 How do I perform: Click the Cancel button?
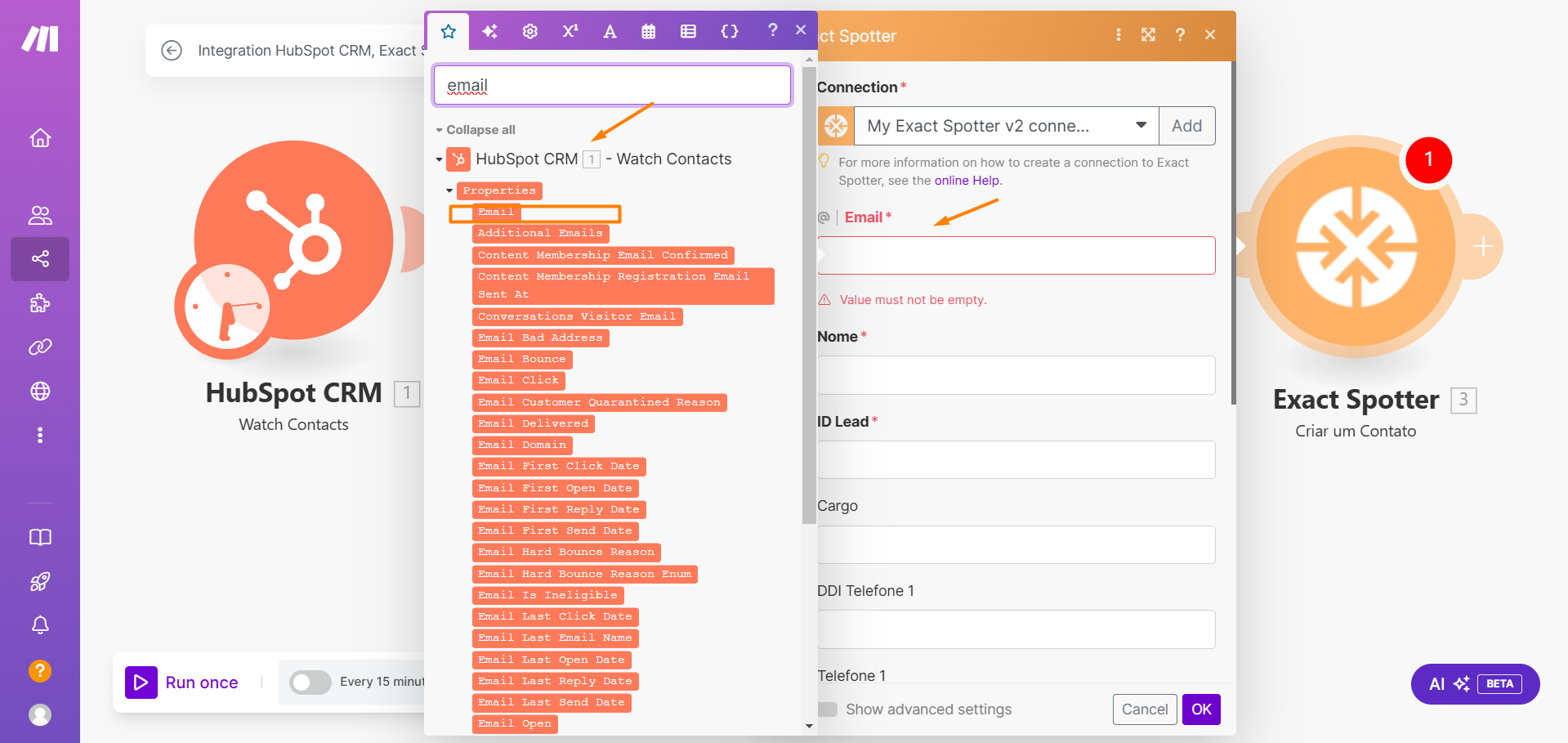point(1145,709)
